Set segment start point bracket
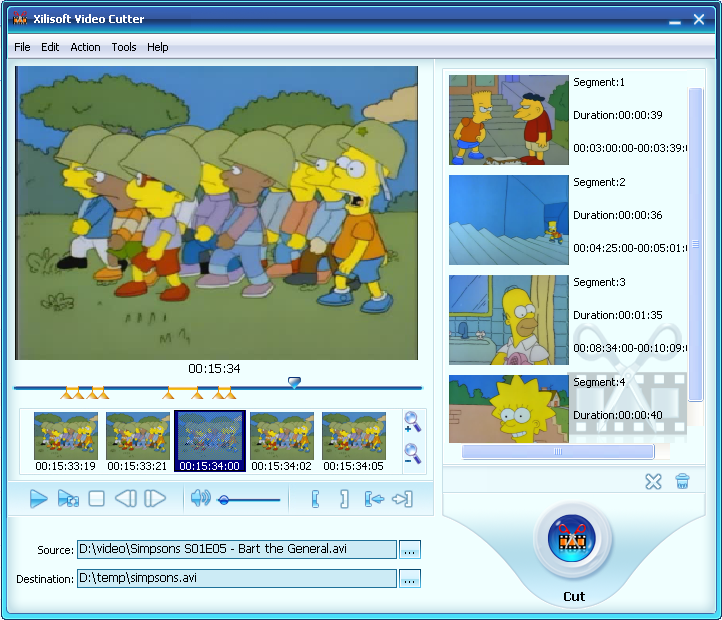 pyautogui.click(x=315, y=499)
